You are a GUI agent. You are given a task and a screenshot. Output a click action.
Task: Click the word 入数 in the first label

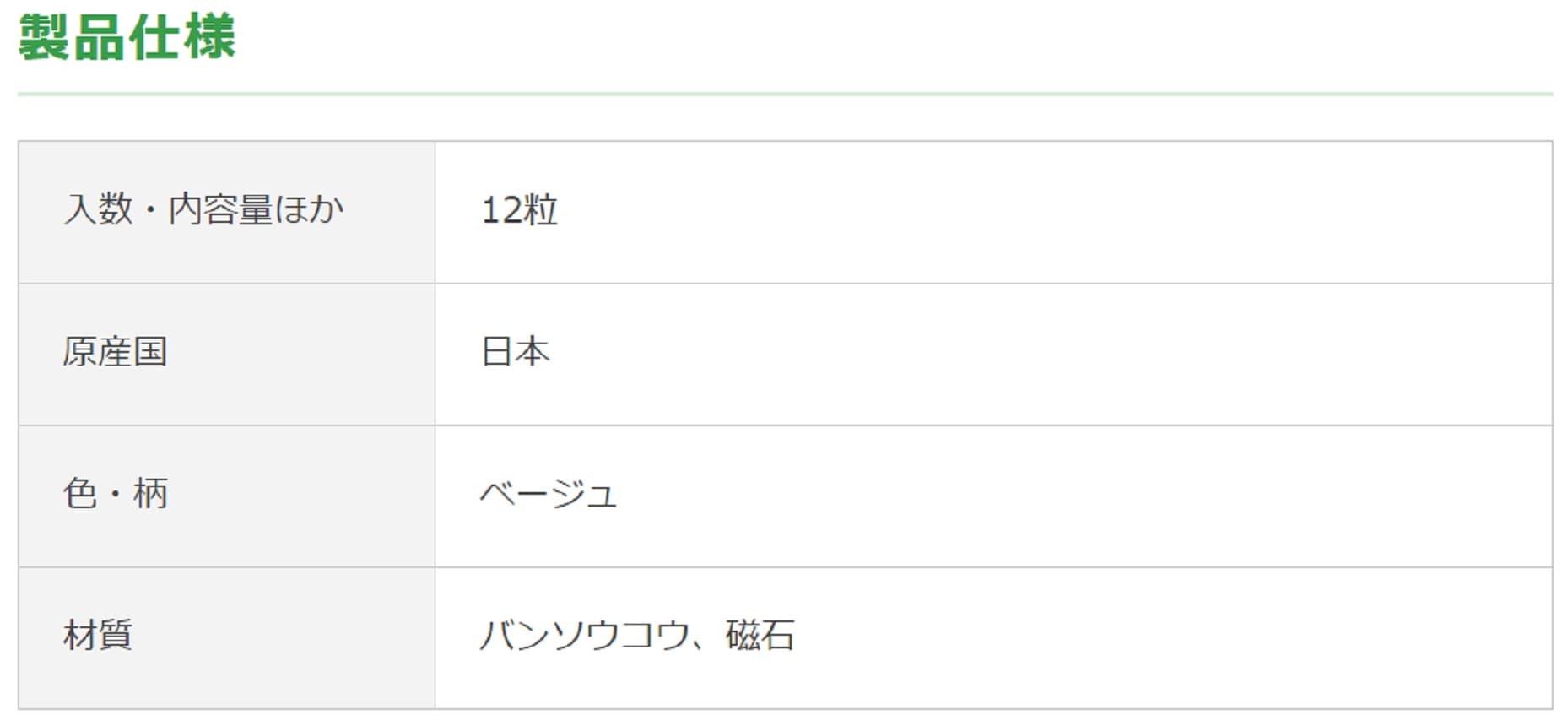pos(98,210)
